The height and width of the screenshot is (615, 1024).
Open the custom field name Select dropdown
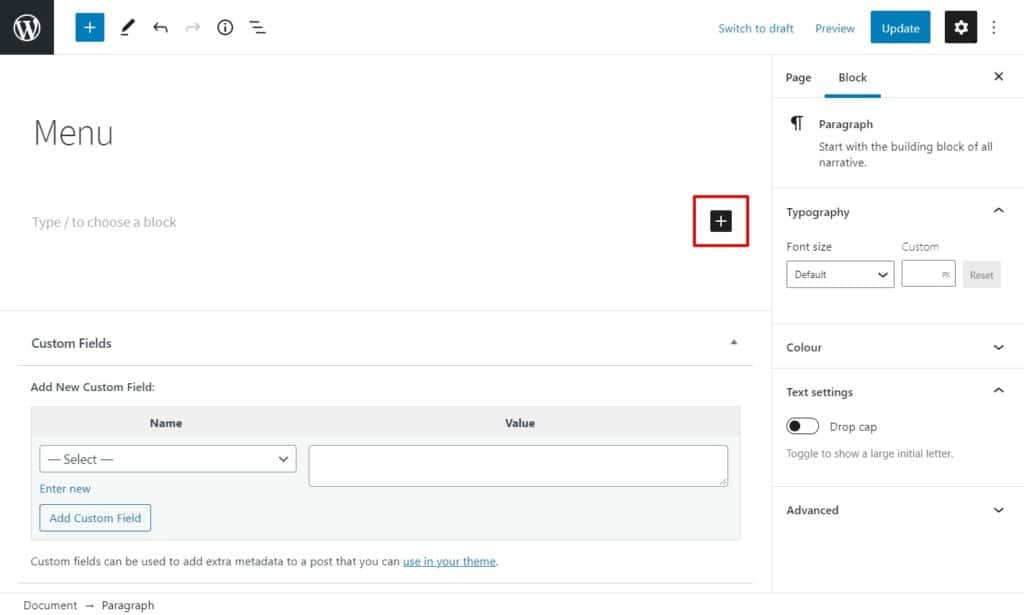coord(166,458)
